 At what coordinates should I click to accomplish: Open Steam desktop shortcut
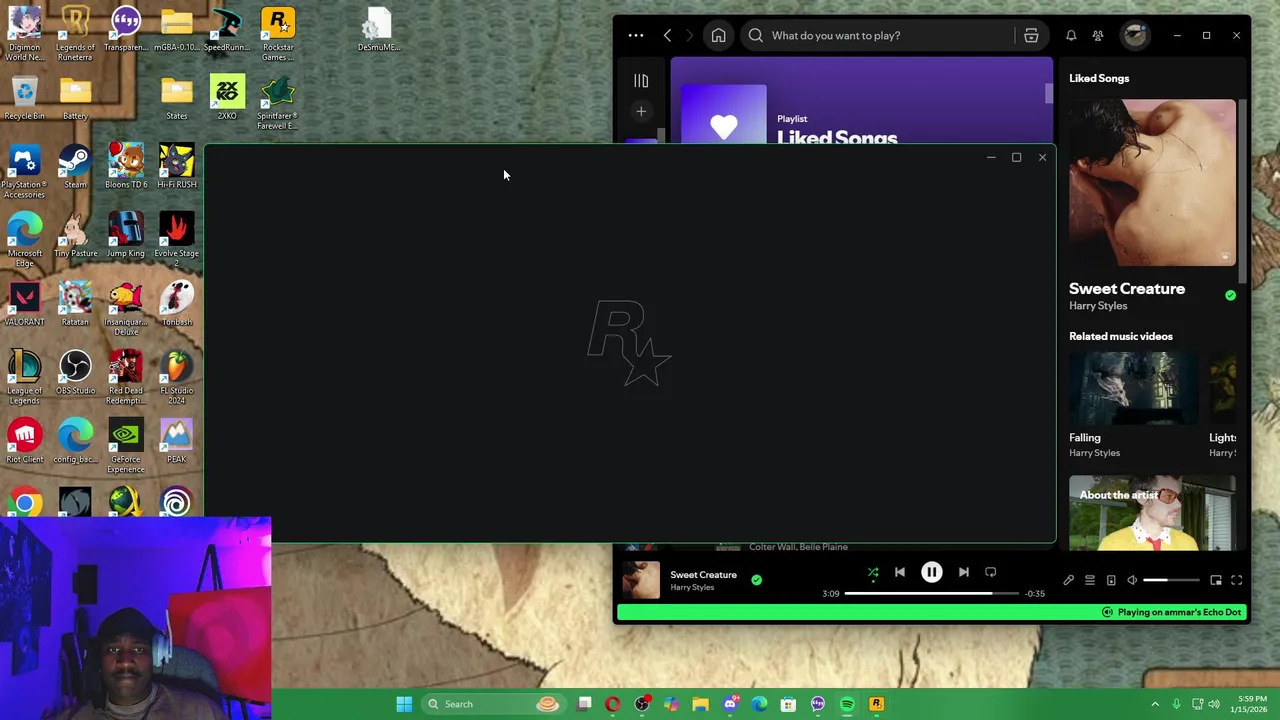pos(75,166)
